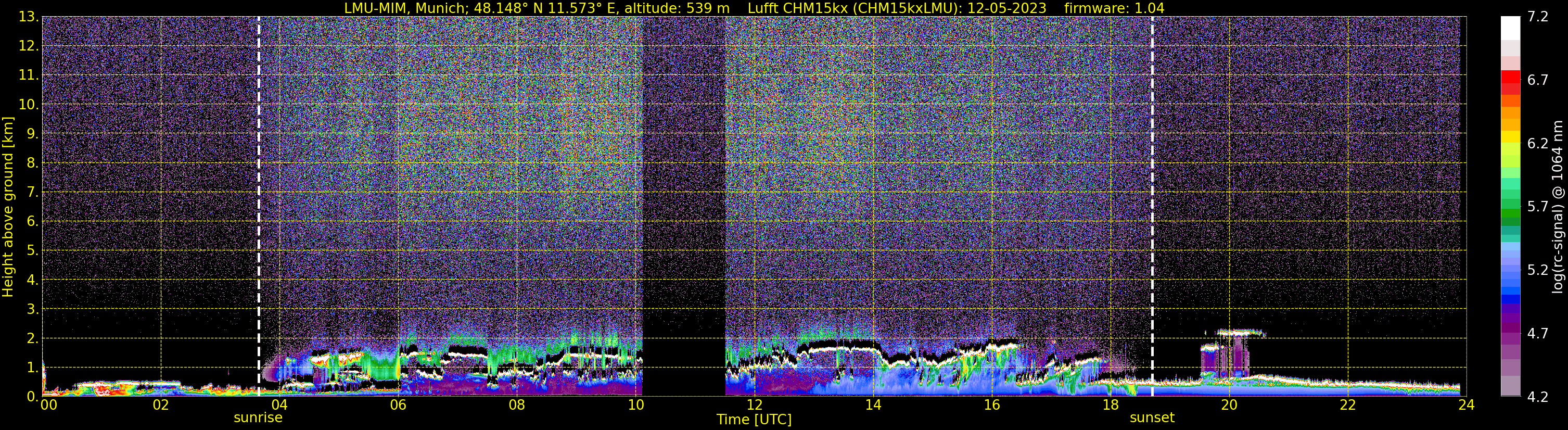Click height tick '0.' on the y-axis

click(x=33, y=396)
